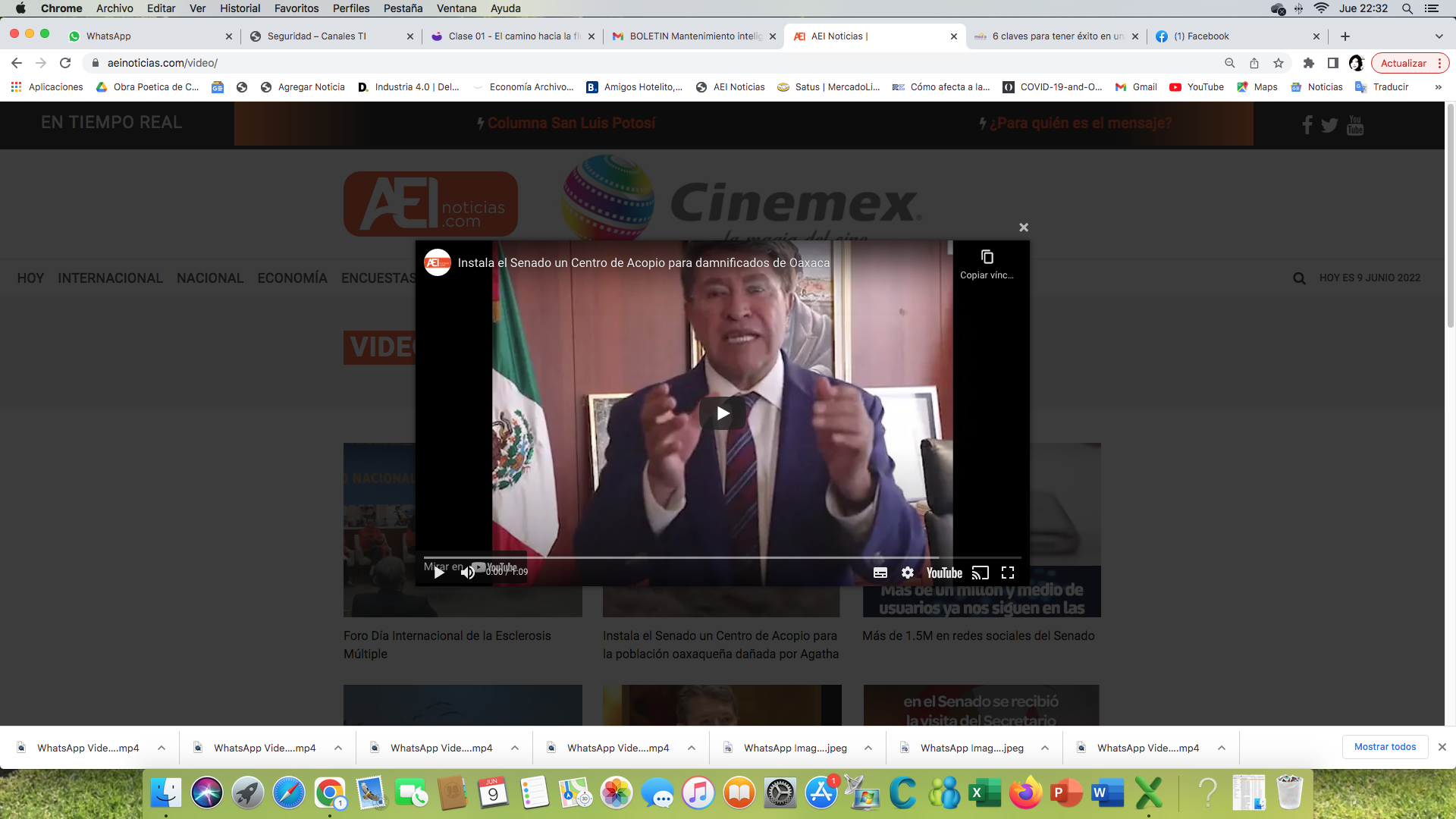
Task: Open the Favoritos menu
Action: click(x=297, y=8)
